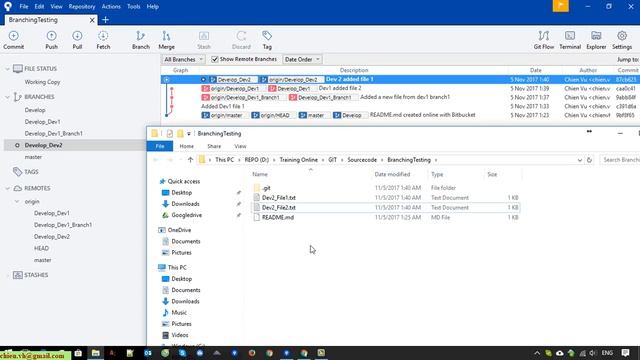Click the Commit toolbar icon
The width and height of the screenshot is (640, 360).
(13, 40)
